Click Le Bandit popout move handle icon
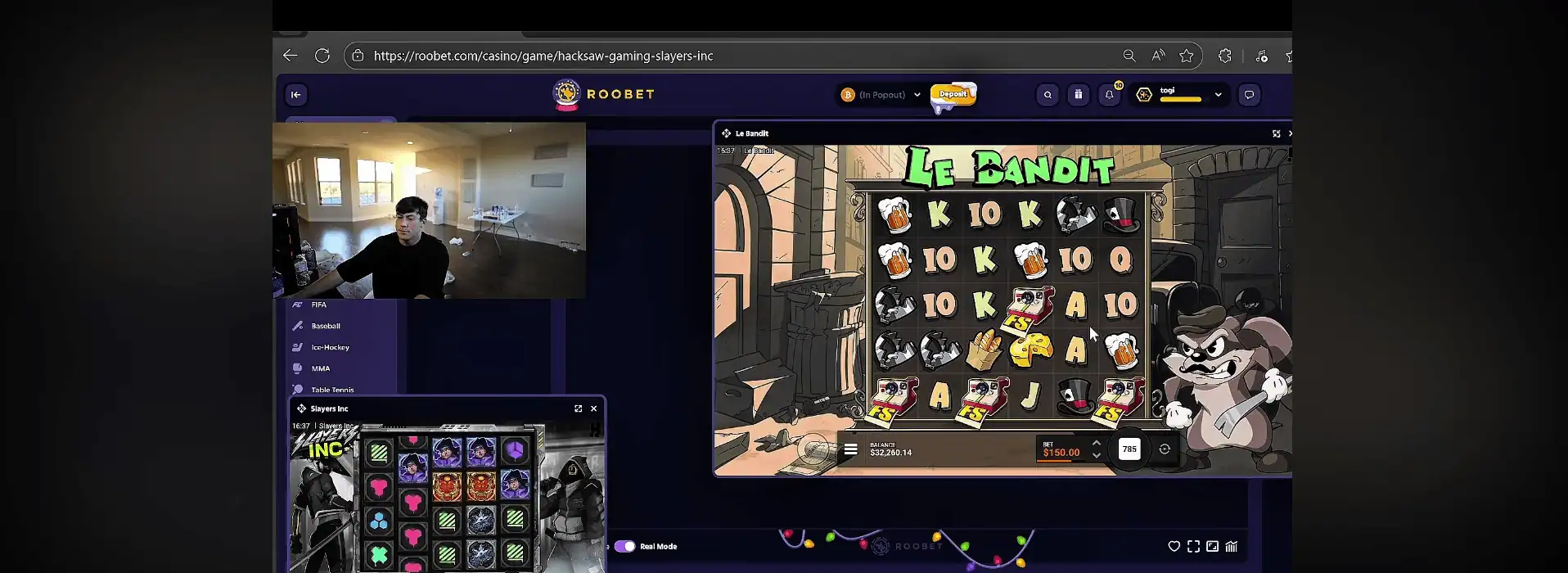 click(x=726, y=133)
